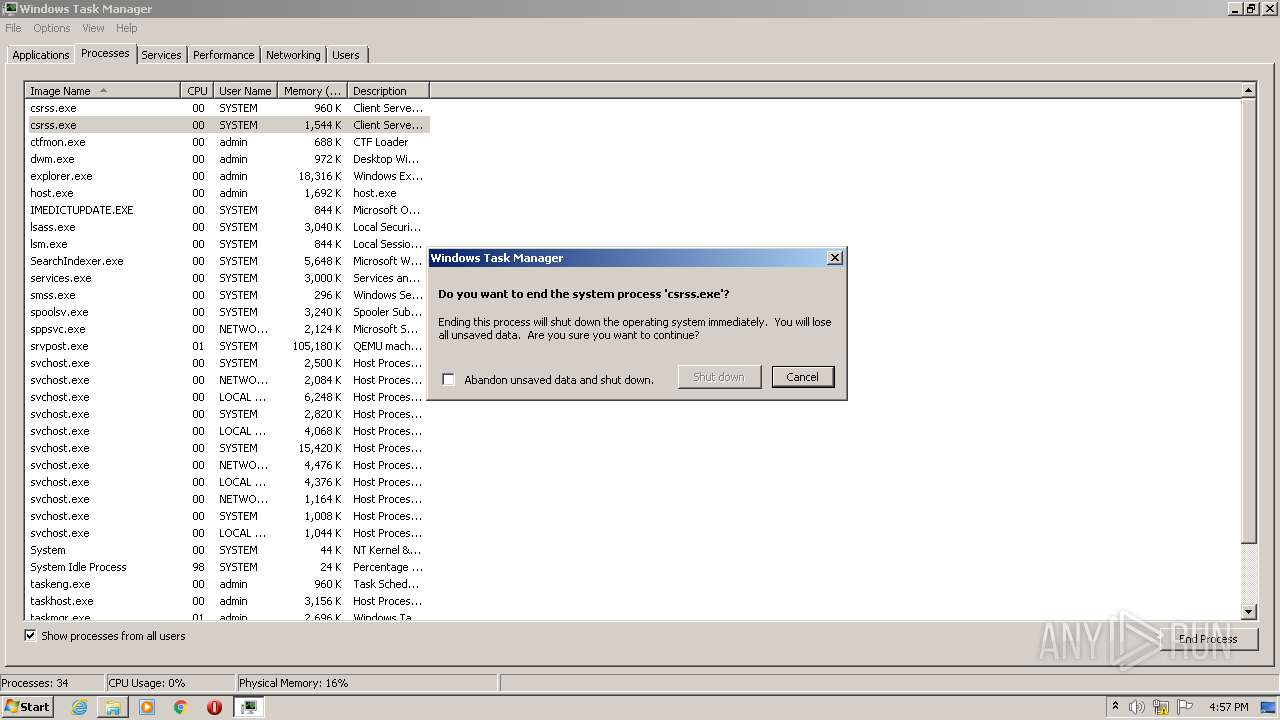Select the IMEDICTUPDATE.EXE process
Screen dimensions: 1280x720
tap(227, 210)
